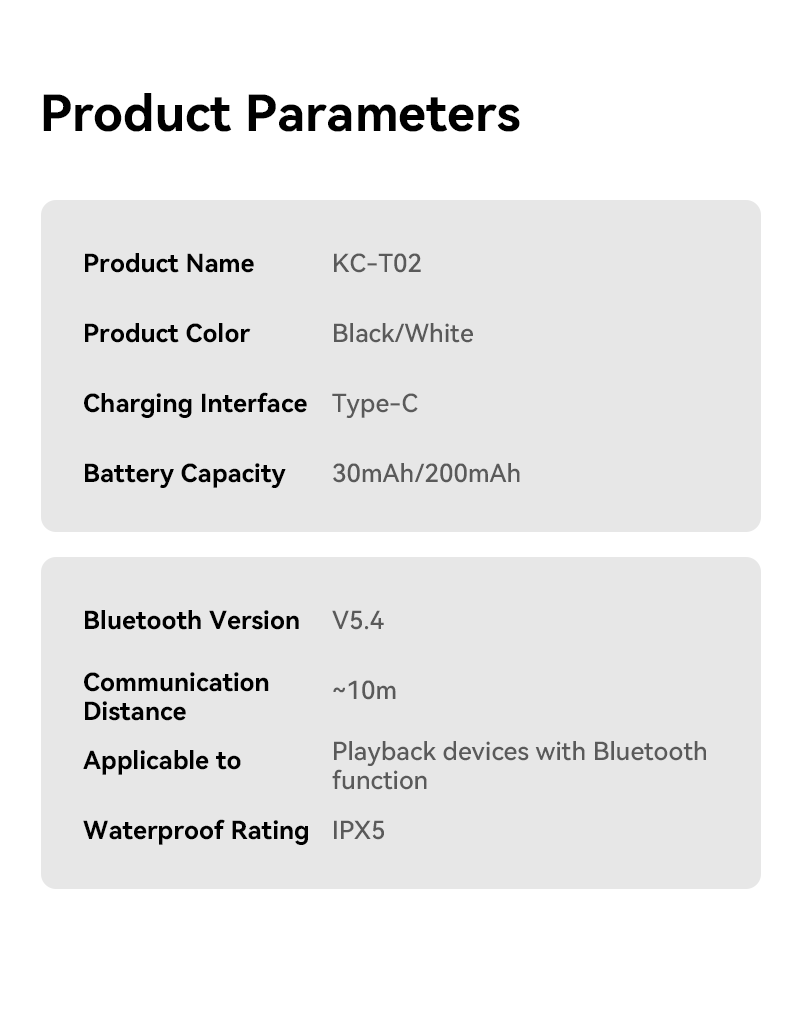Image resolution: width=800 pixels, height=1018 pixels.
Task: Select the Waterproof Rating label
Action: click(196, 831)
